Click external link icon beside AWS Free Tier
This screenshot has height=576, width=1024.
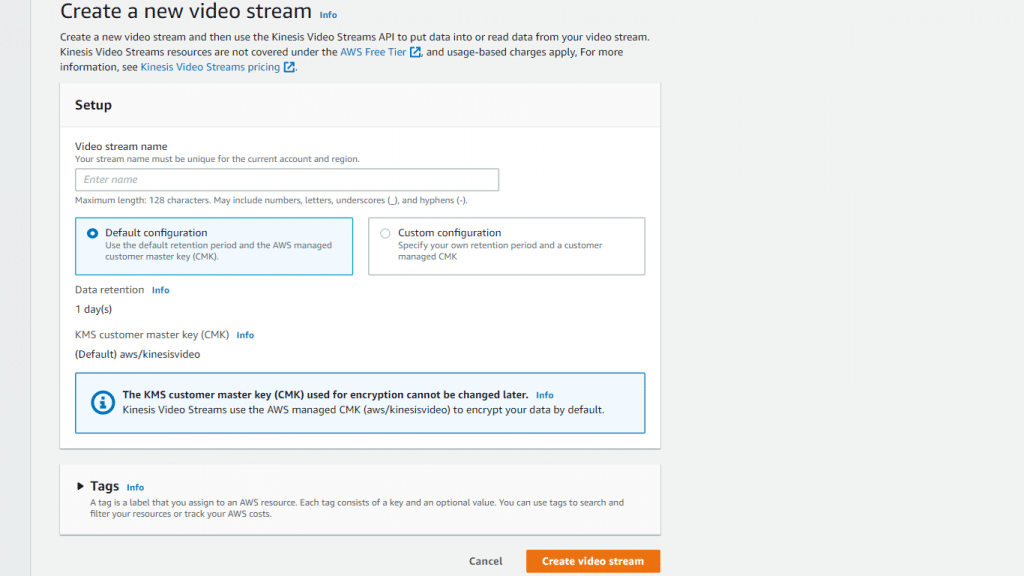tap(415, 52)
